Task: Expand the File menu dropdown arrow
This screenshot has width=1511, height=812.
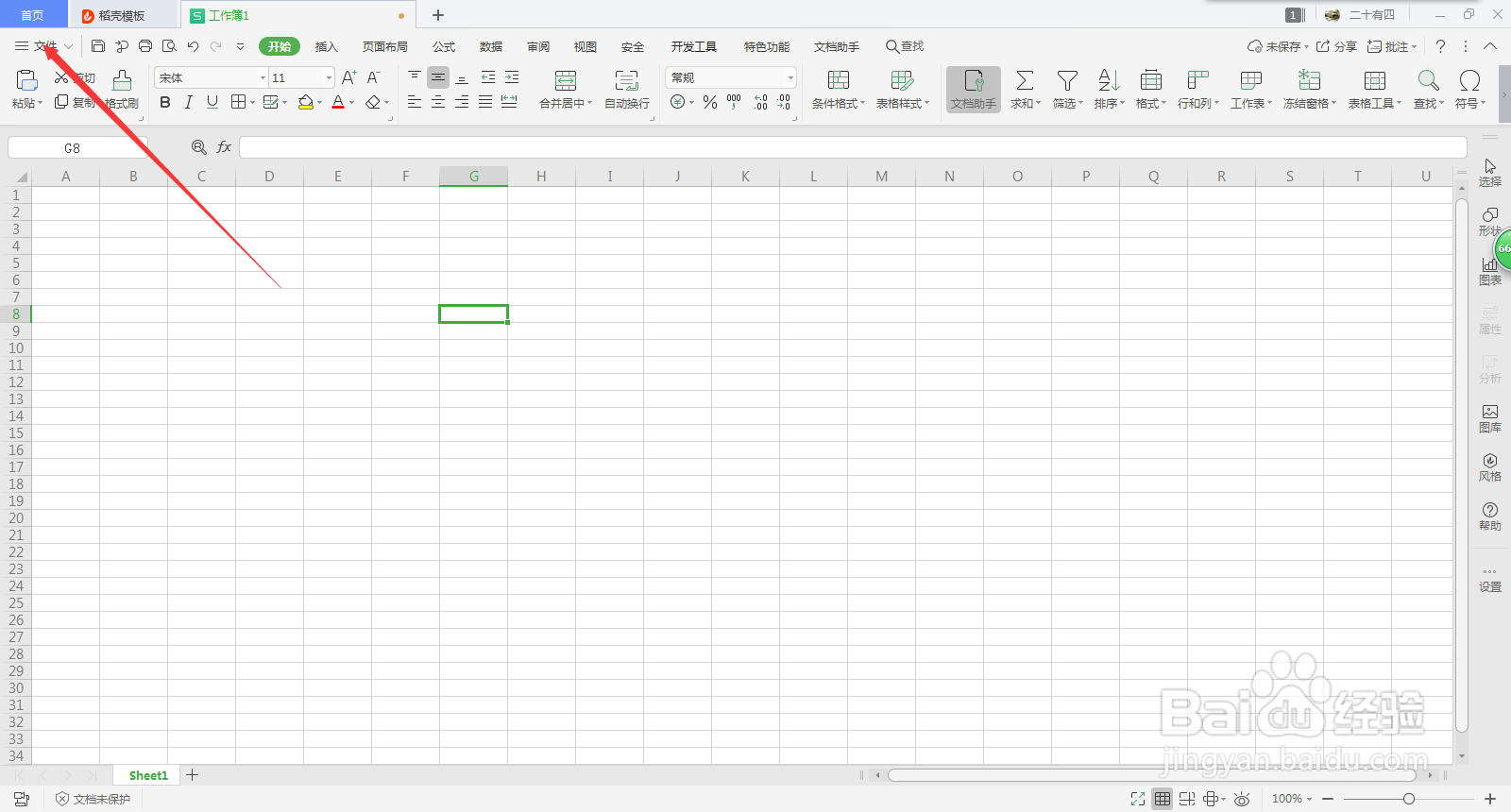Action: (x=69, y=46)
